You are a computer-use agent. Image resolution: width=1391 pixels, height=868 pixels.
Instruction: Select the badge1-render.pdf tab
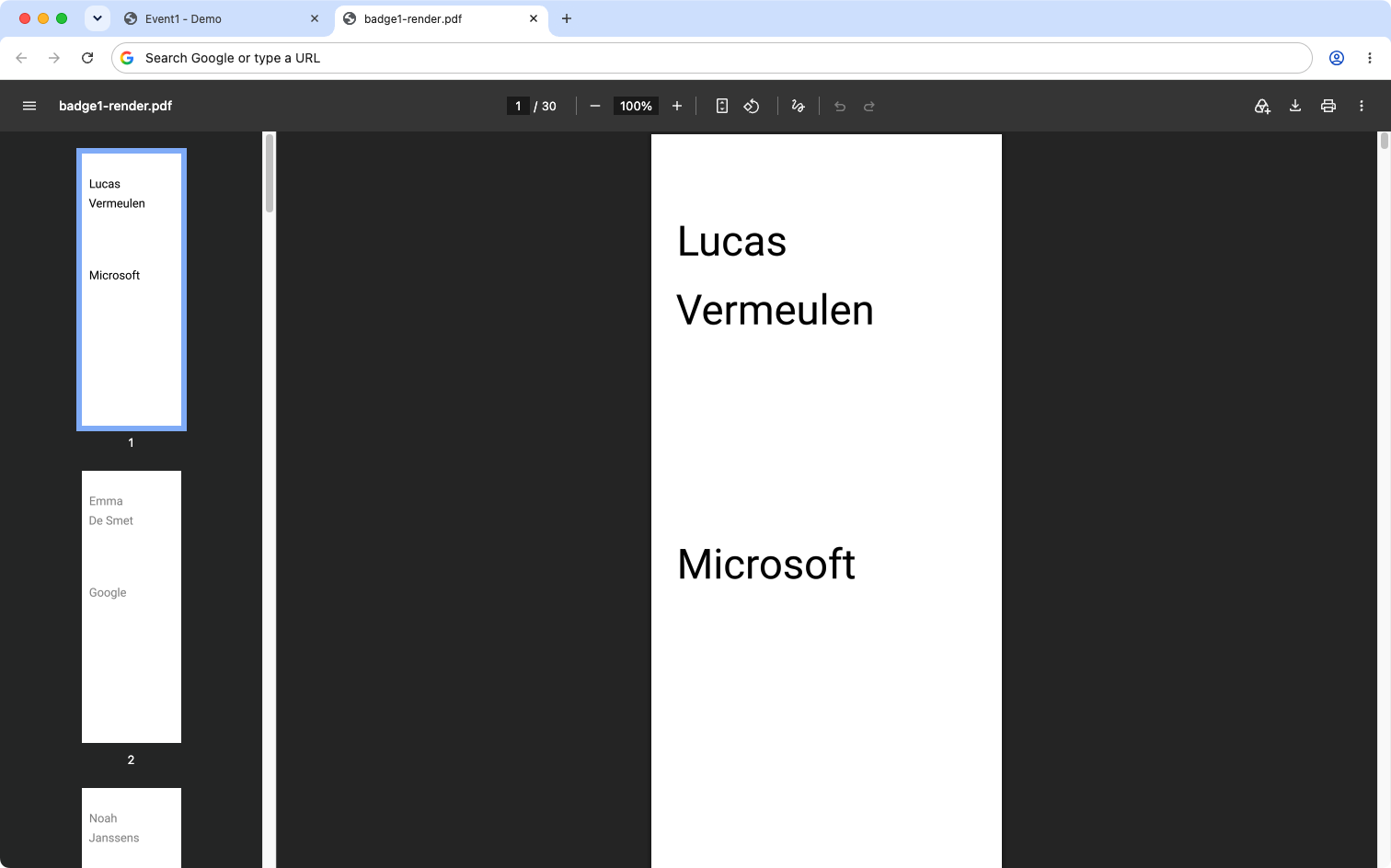coord(441,18)
